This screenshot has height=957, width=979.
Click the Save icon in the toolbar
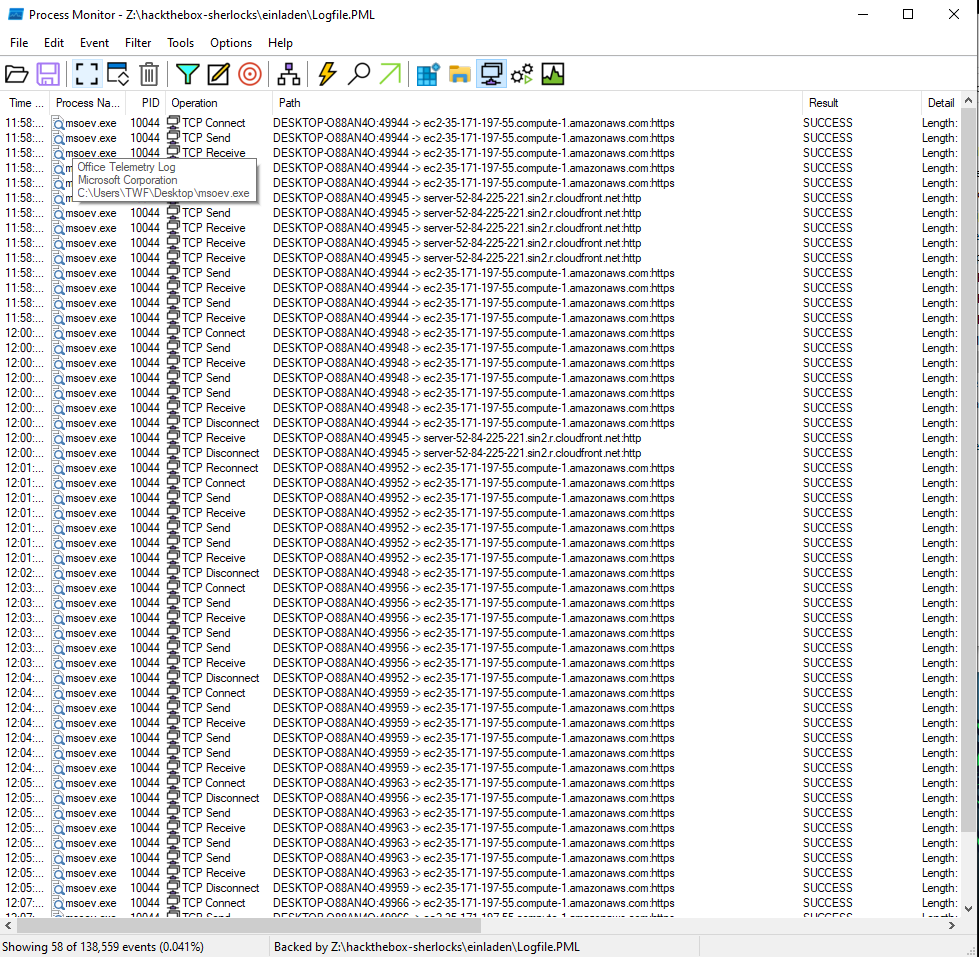point(48,74)
